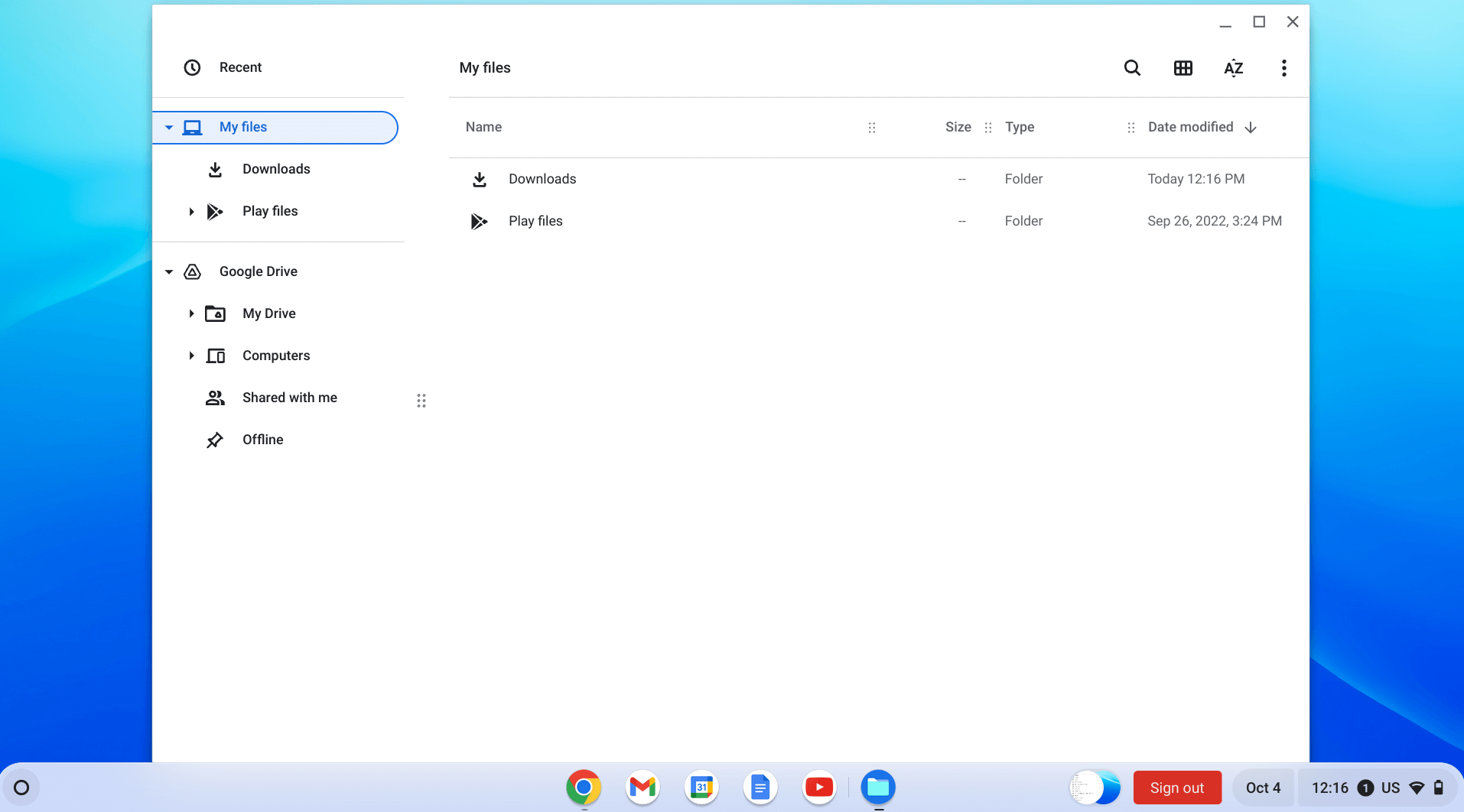Switch to thumbnail grid view
The image size is (1464, 812).
pos(1183,68)
